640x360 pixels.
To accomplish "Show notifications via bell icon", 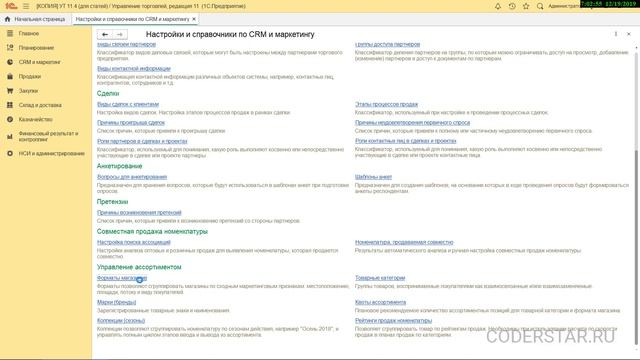I will point(498,6).
